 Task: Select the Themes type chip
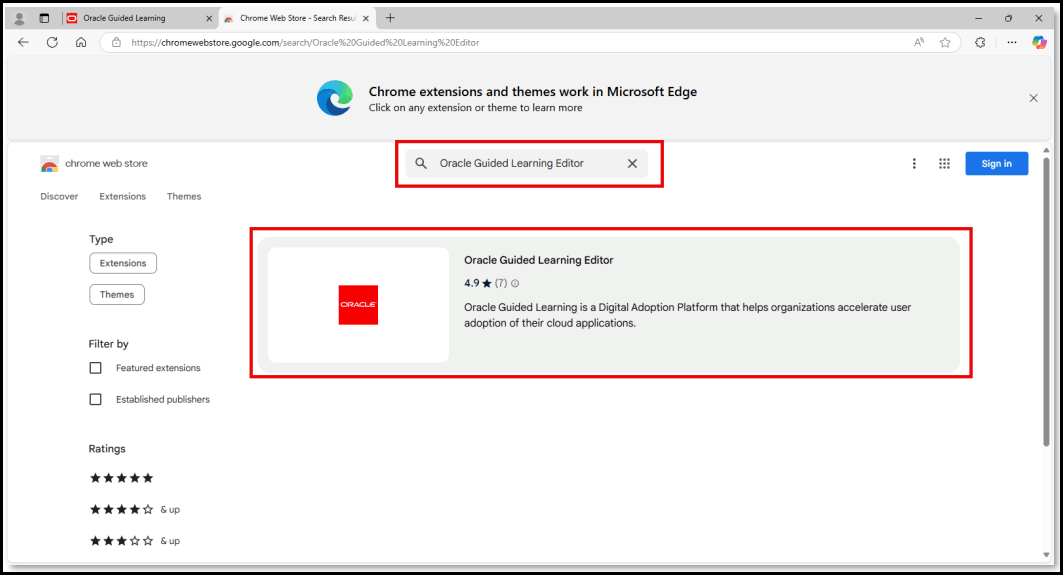117,294
